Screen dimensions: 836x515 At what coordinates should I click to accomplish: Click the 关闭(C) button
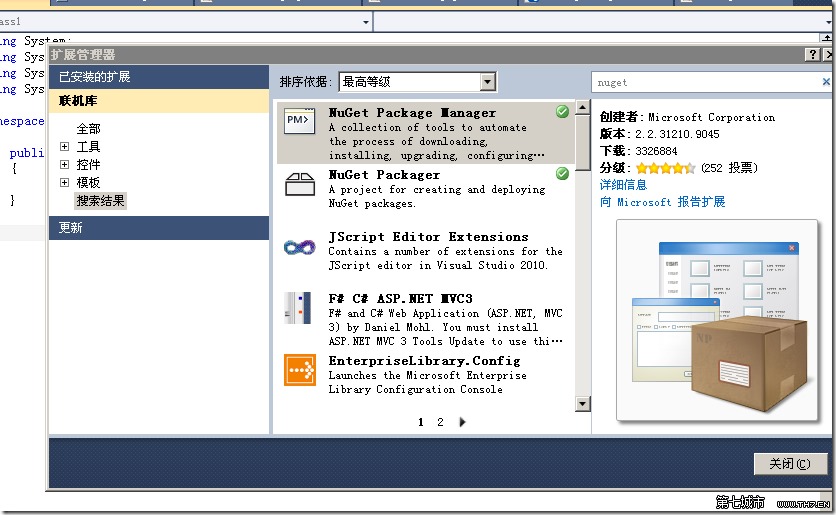coord(791,464)
